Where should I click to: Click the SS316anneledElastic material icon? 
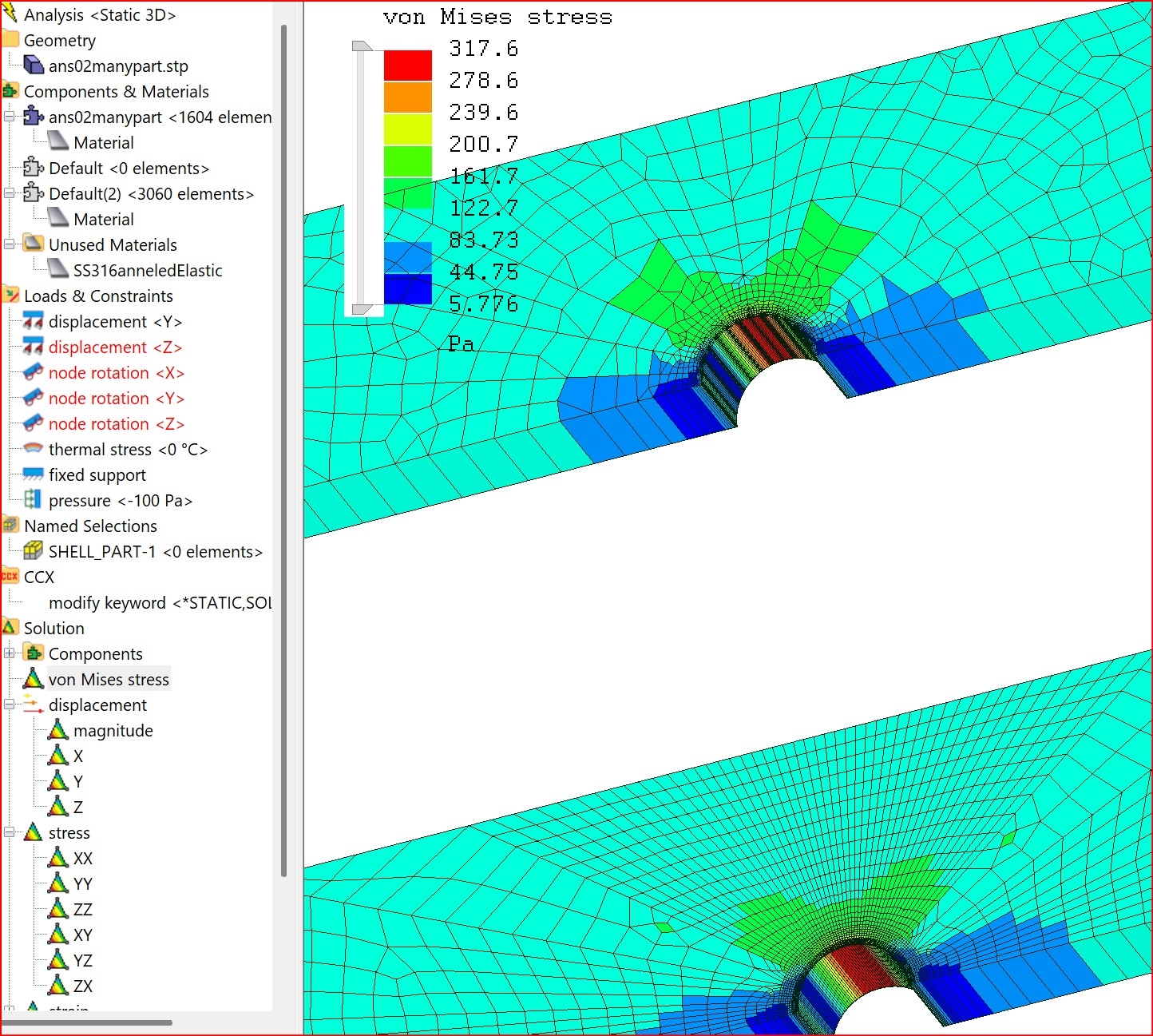58,271
